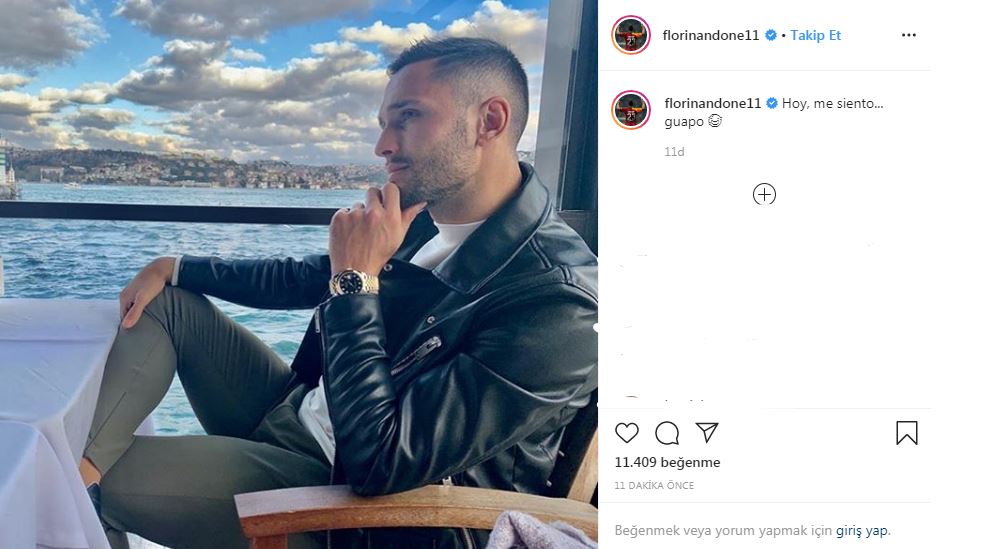This screenshot has width=989, height=549.
Task: Open the three-dot more options menu
Action: coord(908,35)
